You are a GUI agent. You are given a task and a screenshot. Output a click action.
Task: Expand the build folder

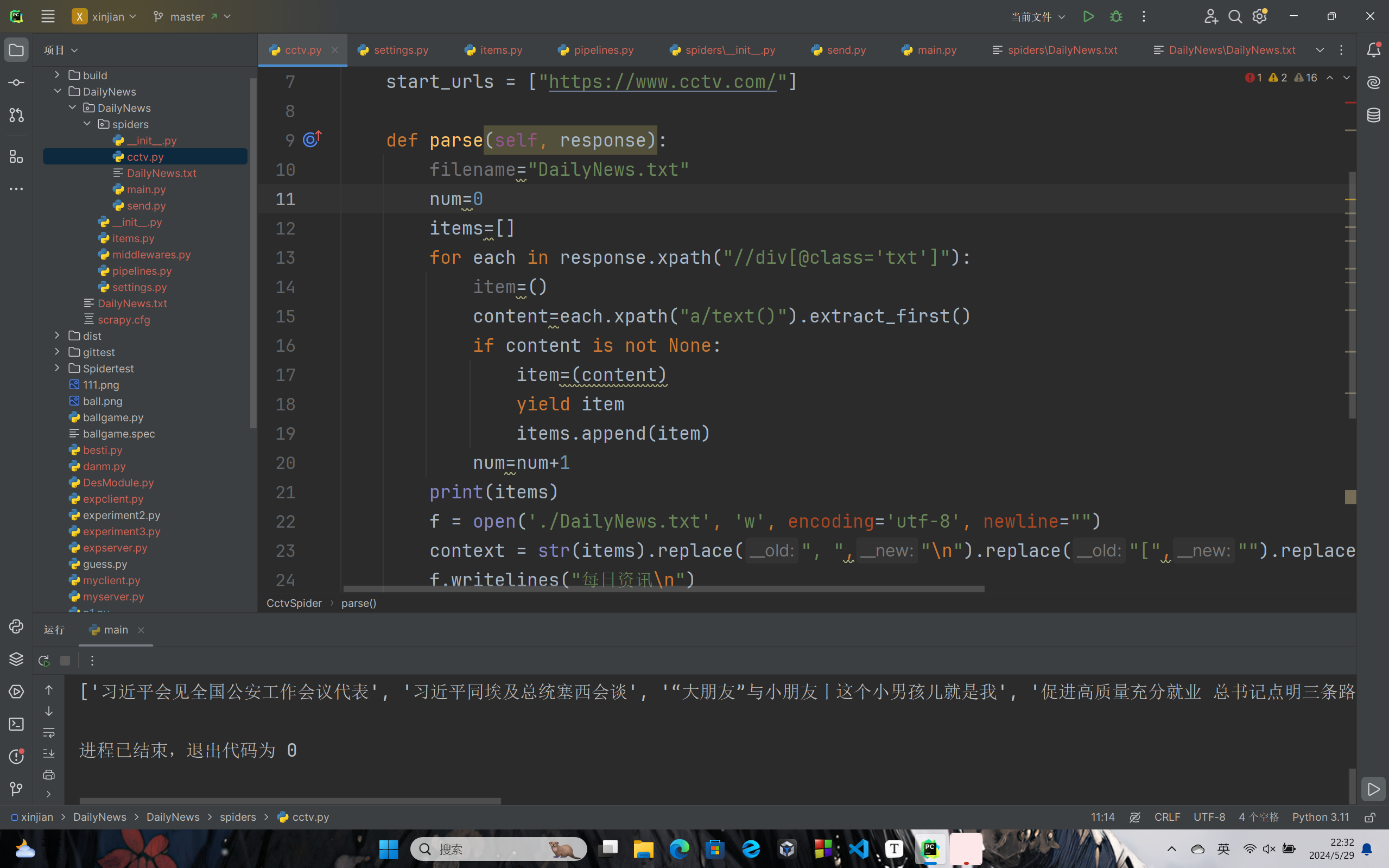click(x=57, y=74)
